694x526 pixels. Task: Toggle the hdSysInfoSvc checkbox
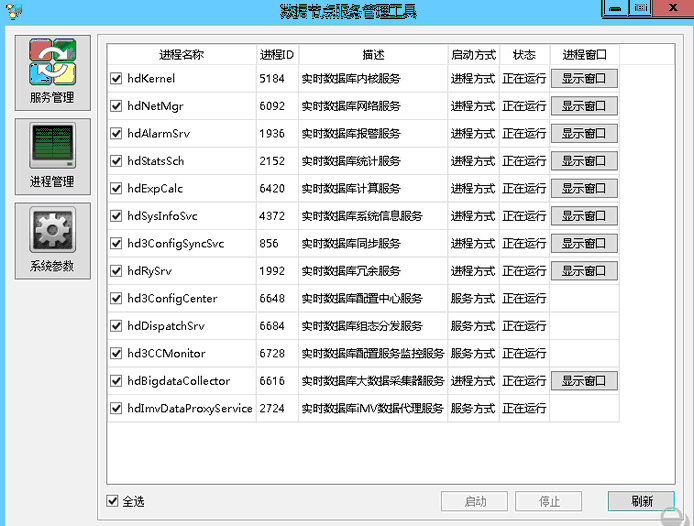[x=116, y=216]
